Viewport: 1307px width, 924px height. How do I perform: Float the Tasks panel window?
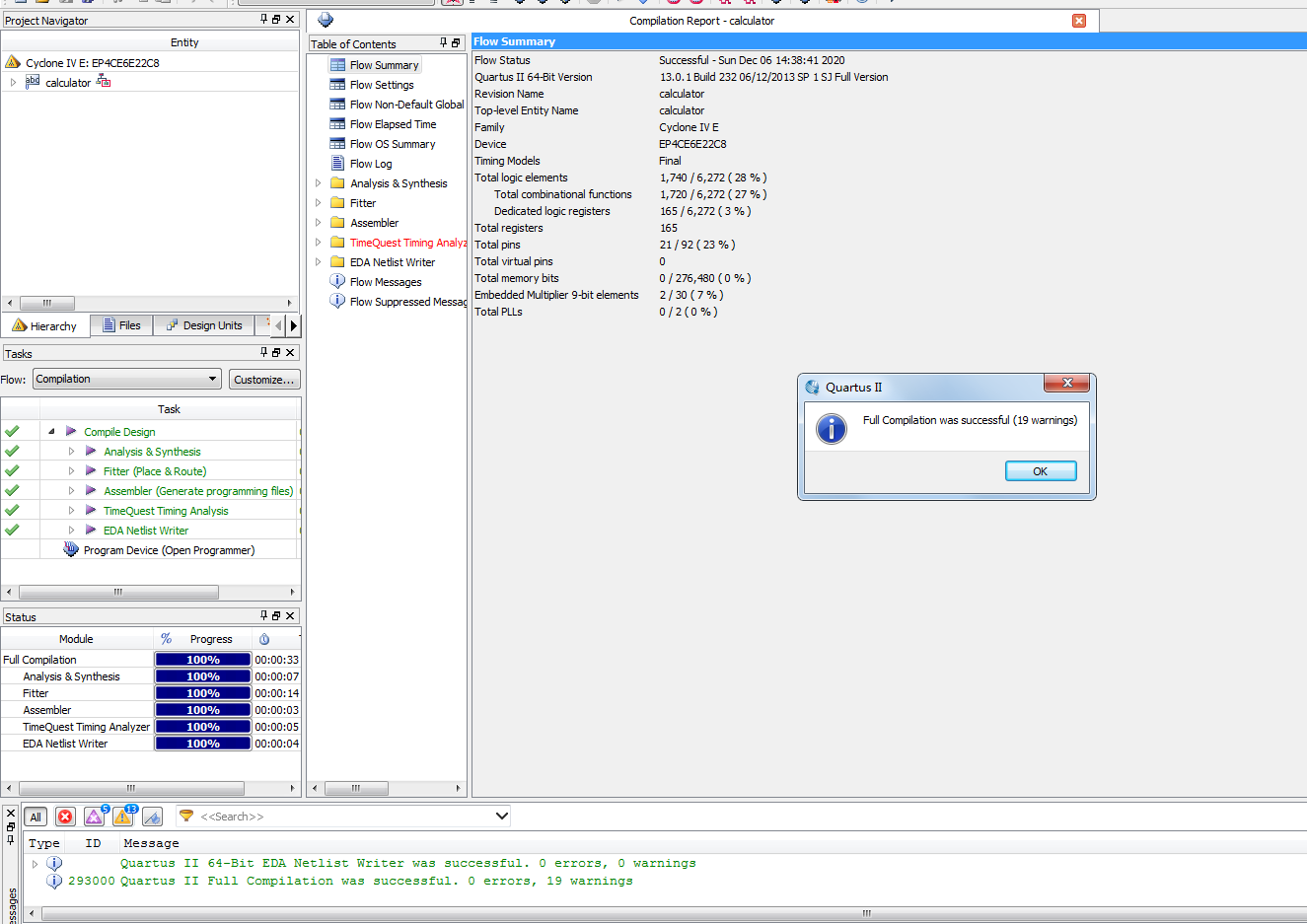click(276, 352)
